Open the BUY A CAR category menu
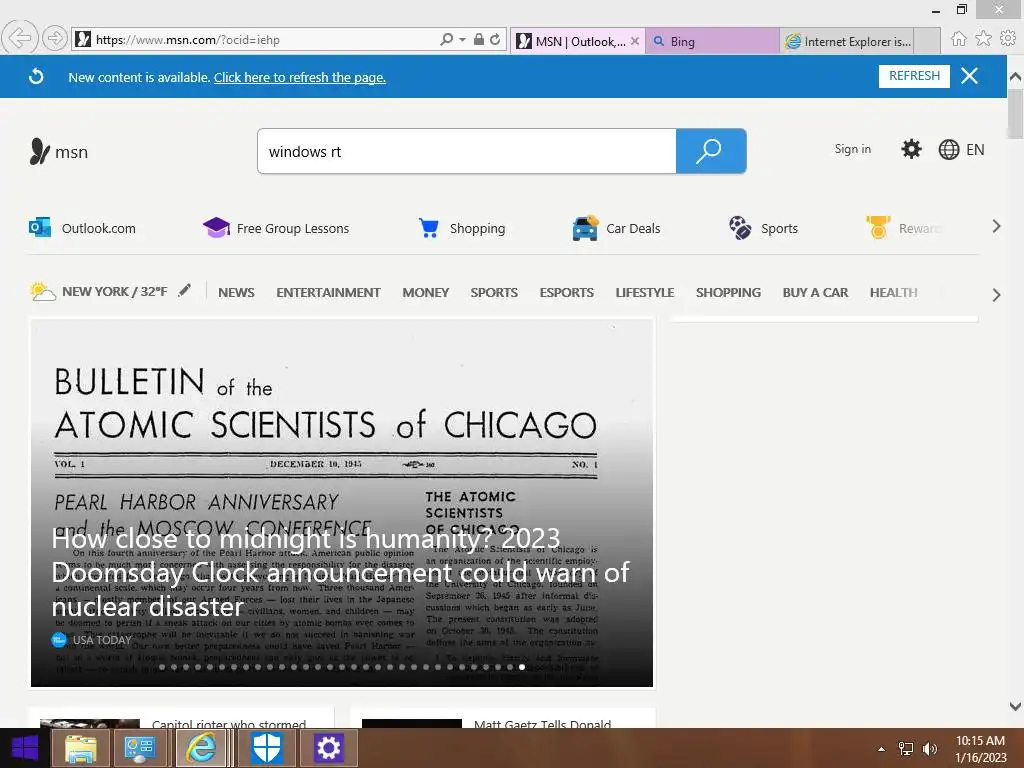 [x=815, y=293]
